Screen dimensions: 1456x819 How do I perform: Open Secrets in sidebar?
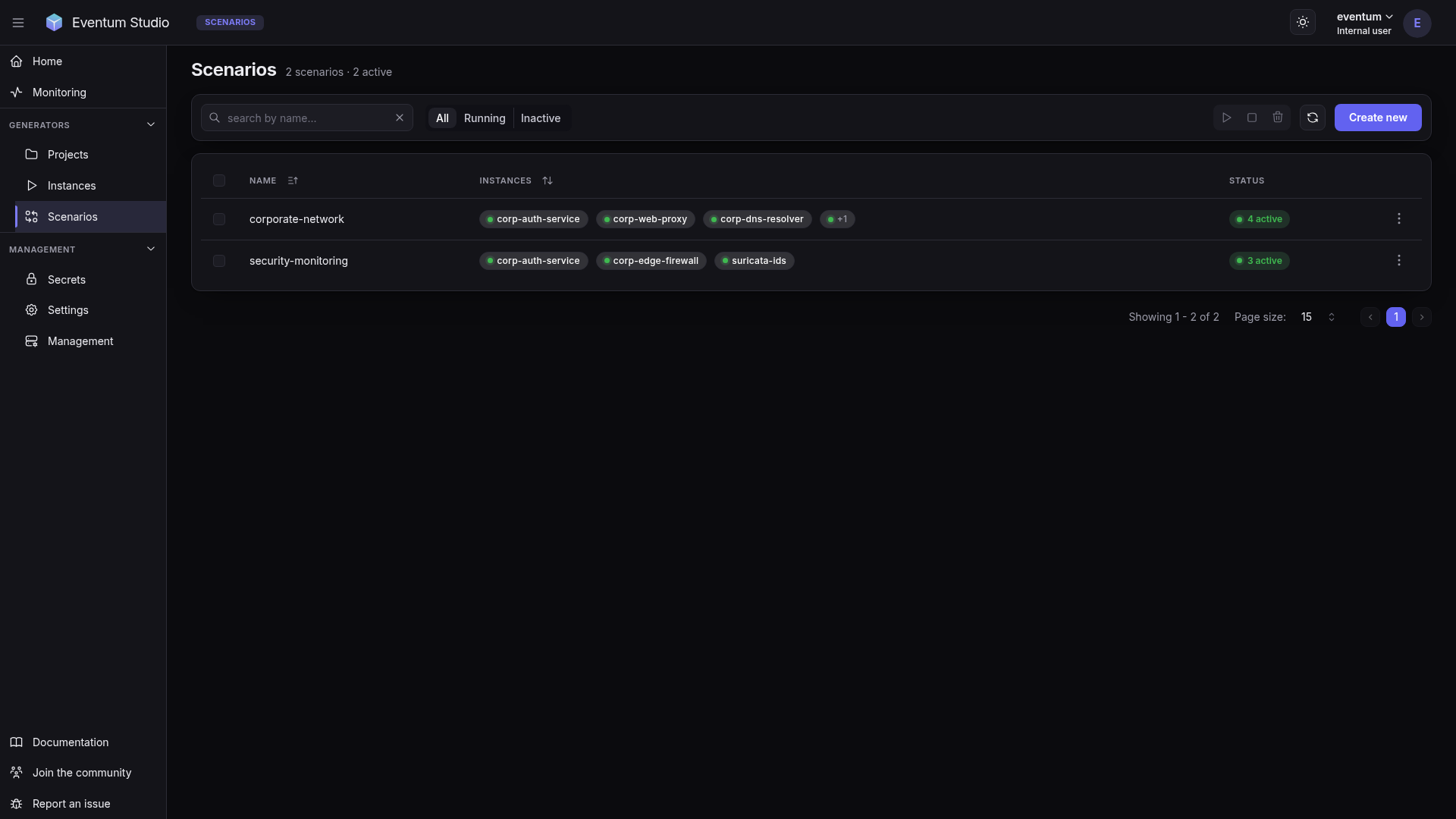(90, 280)
